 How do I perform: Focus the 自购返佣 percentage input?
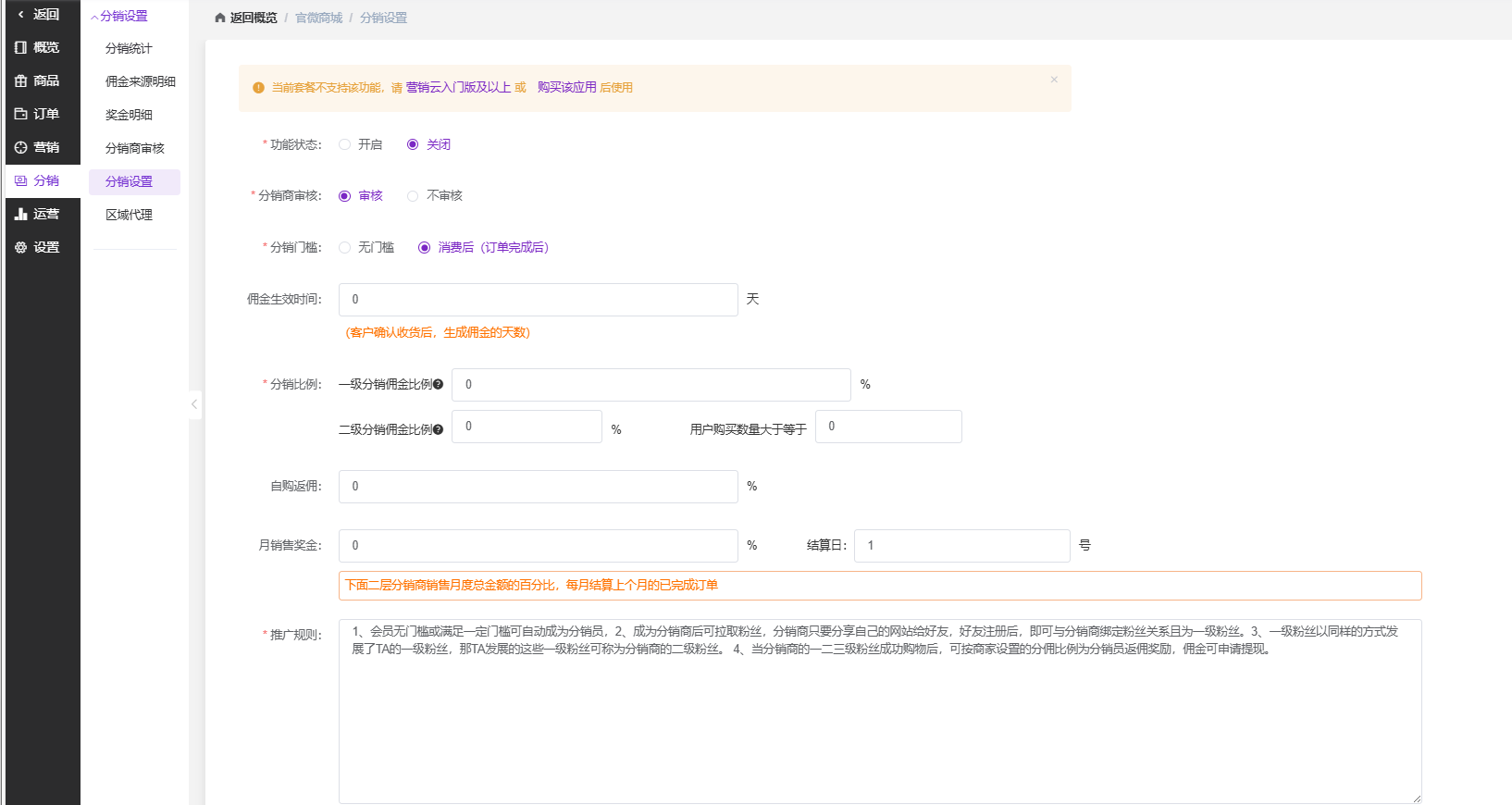[539, 487]
